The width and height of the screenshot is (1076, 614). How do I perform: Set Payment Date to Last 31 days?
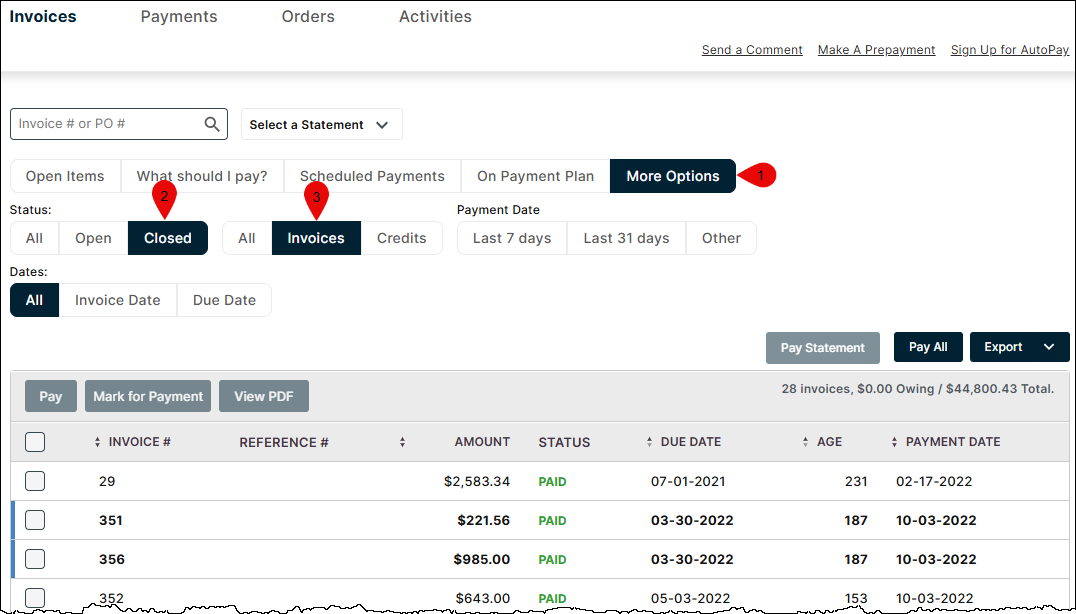coord(626,238)
